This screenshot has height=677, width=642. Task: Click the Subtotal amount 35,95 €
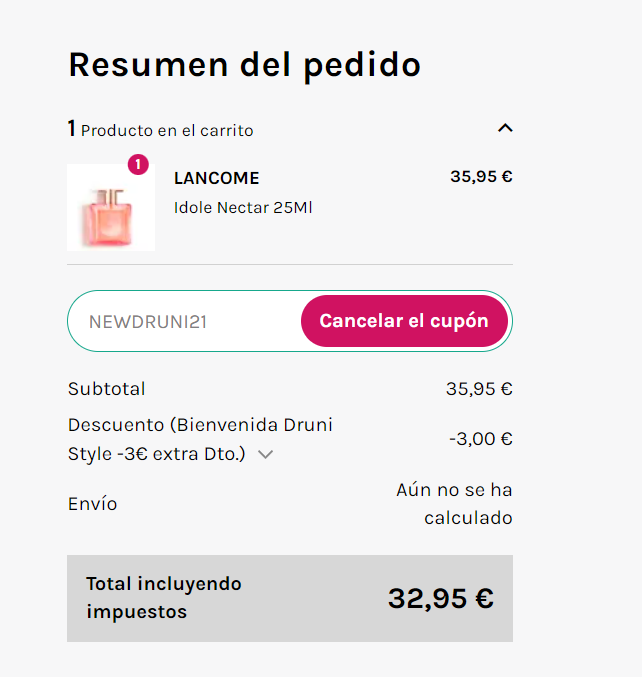tap(479, 389)
